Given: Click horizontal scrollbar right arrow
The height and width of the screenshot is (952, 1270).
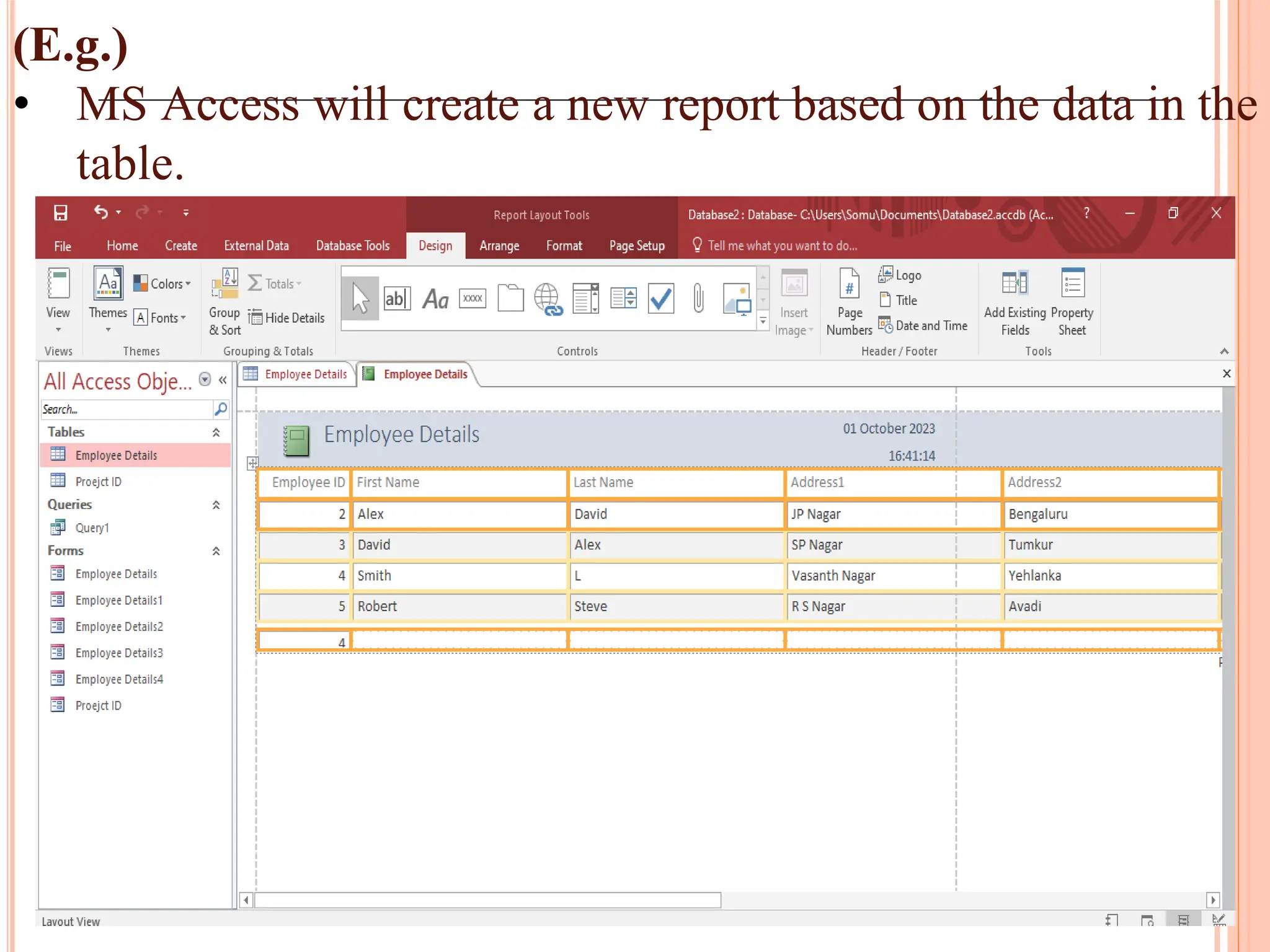Looking at the screenshot, I should pos(1214,899).
